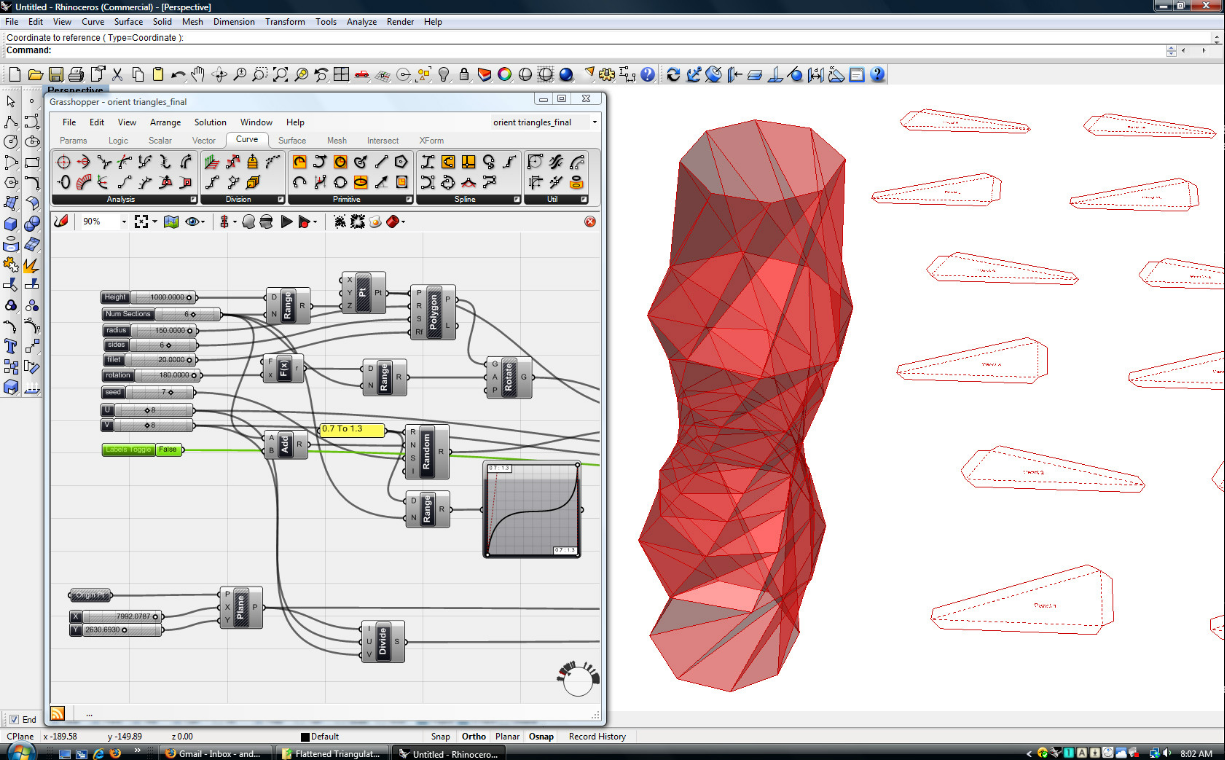This screenshot has width=1225, height=760.
Task: Enable Ortho in the Rhino status bar
Action: click(x=474, y=736)
